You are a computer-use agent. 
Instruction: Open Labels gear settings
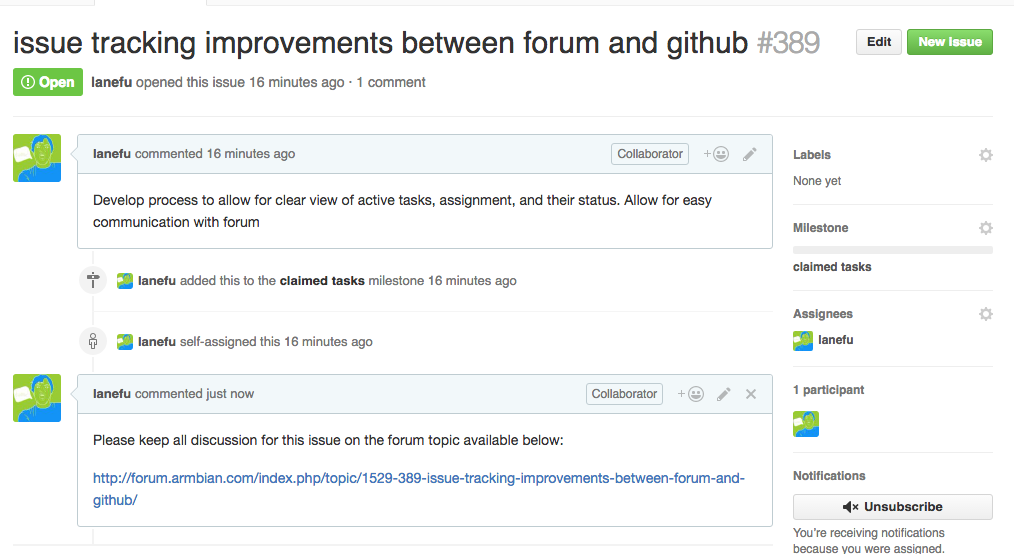985,155
